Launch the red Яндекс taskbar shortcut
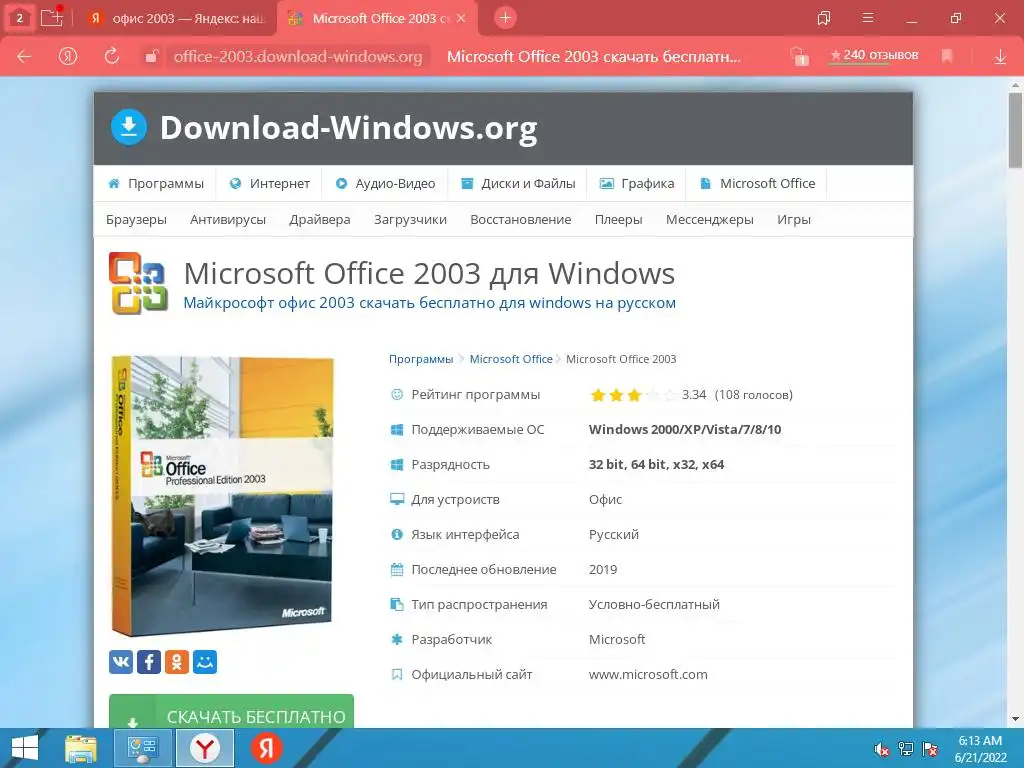The image size is (1024, 768). [266, 748]
